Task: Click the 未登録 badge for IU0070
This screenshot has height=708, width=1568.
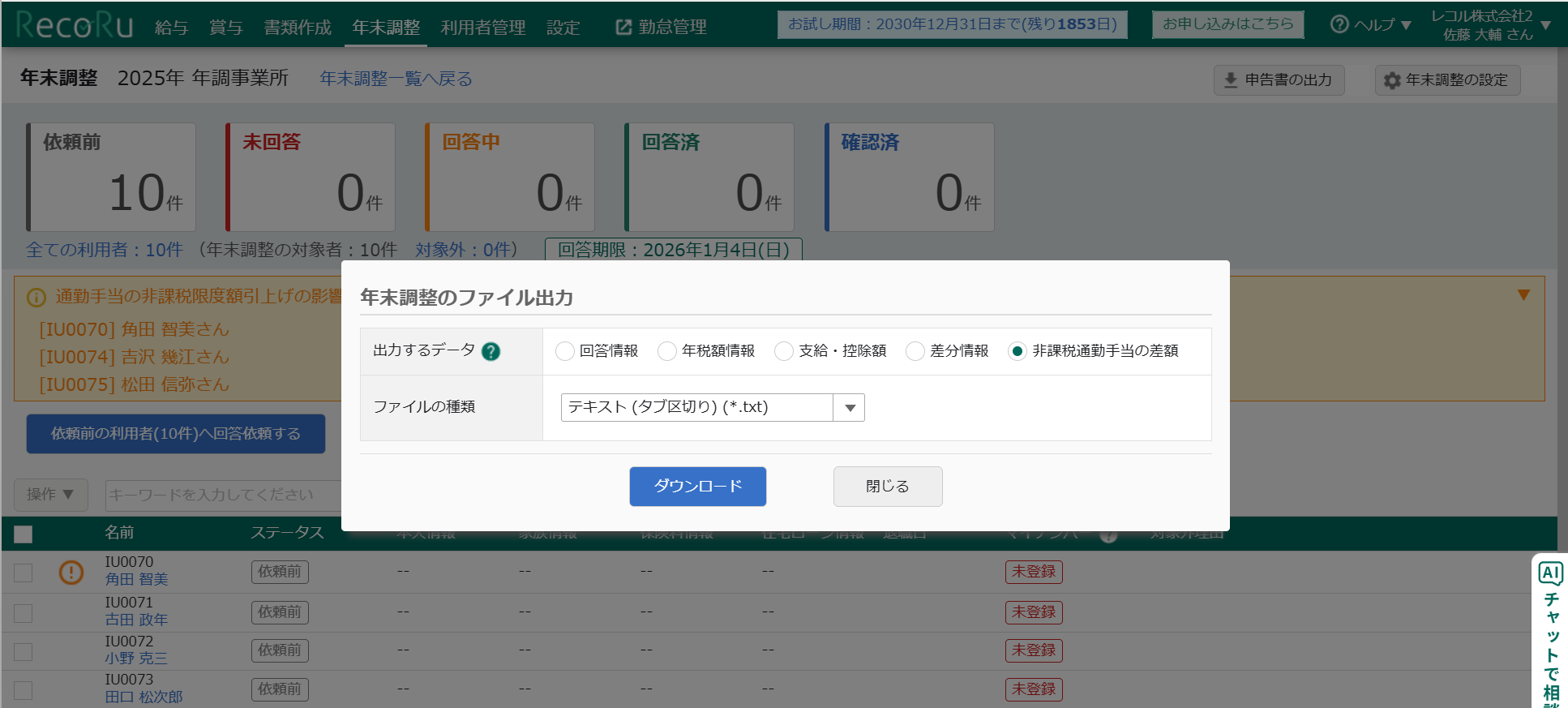Action: 1034,572
